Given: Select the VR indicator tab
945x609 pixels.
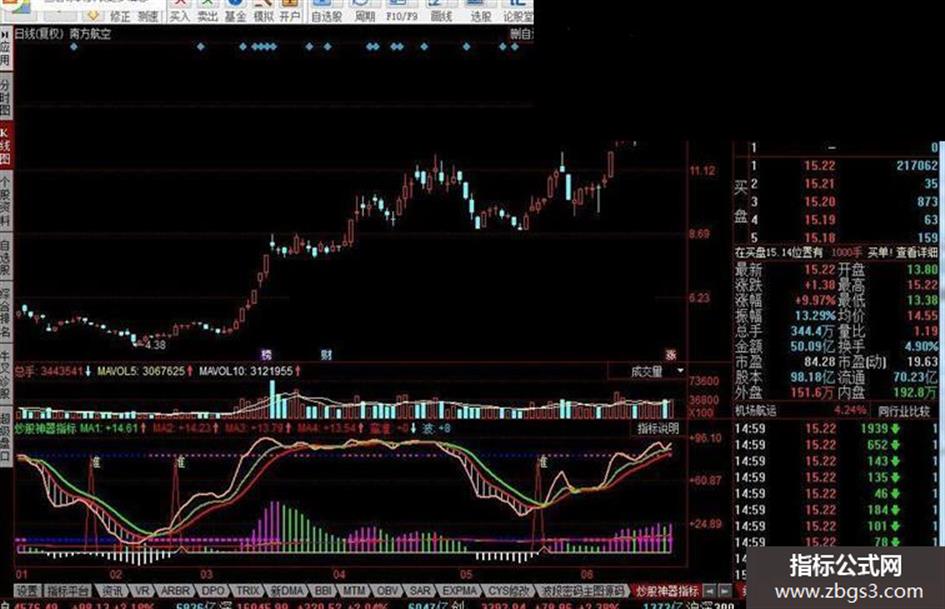Looking at the screenshot, I should 142,591.
